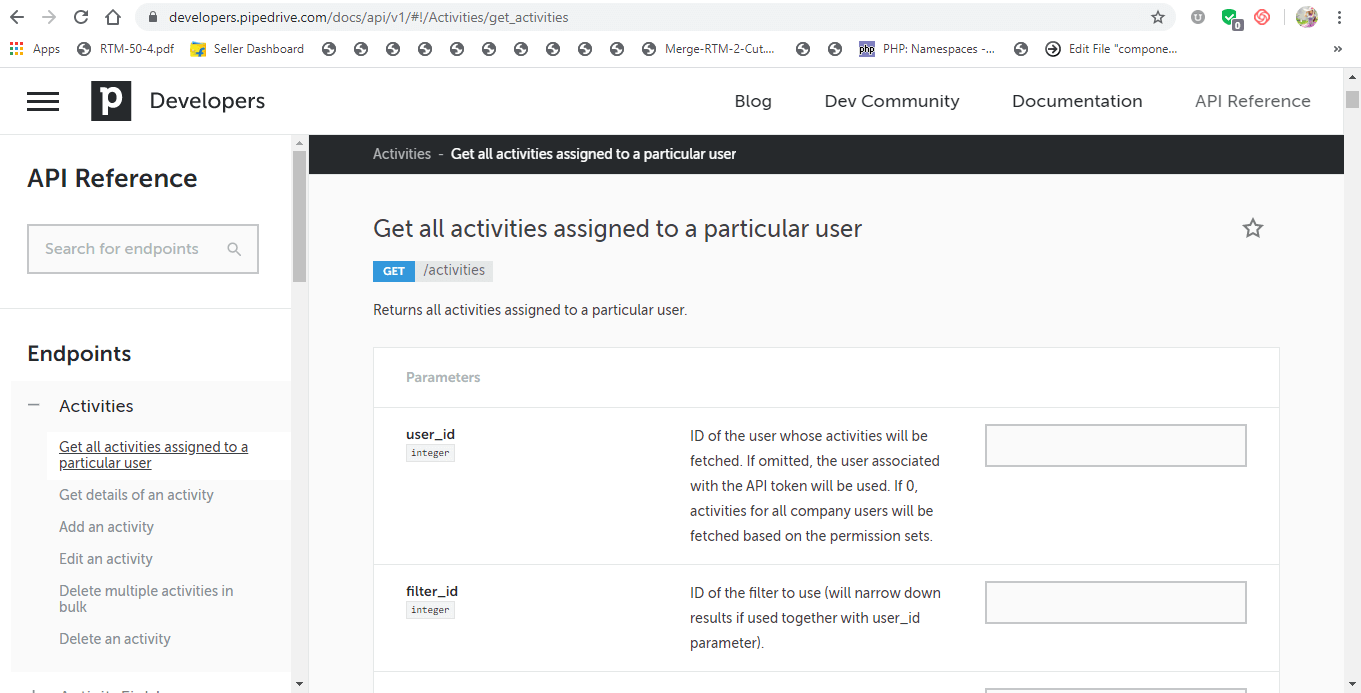The width and height of the screenshot is (1361, 693).
Task: Switch to the Documentation section
Action: (1077, 101)
